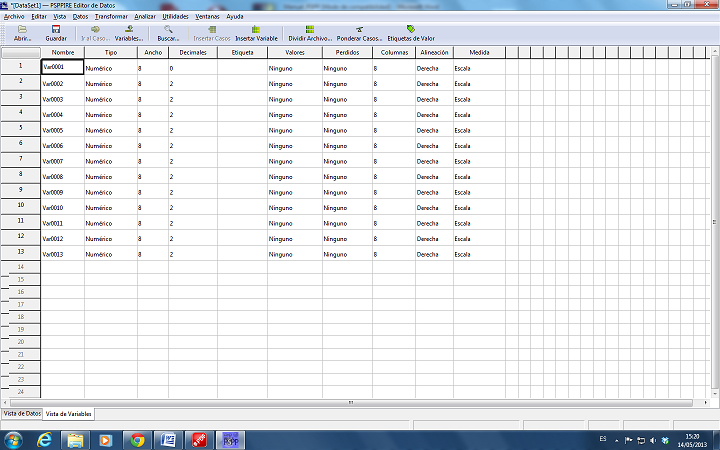
Task: Open Windows Media Player taskbar icon
Action: pos(106,440)
